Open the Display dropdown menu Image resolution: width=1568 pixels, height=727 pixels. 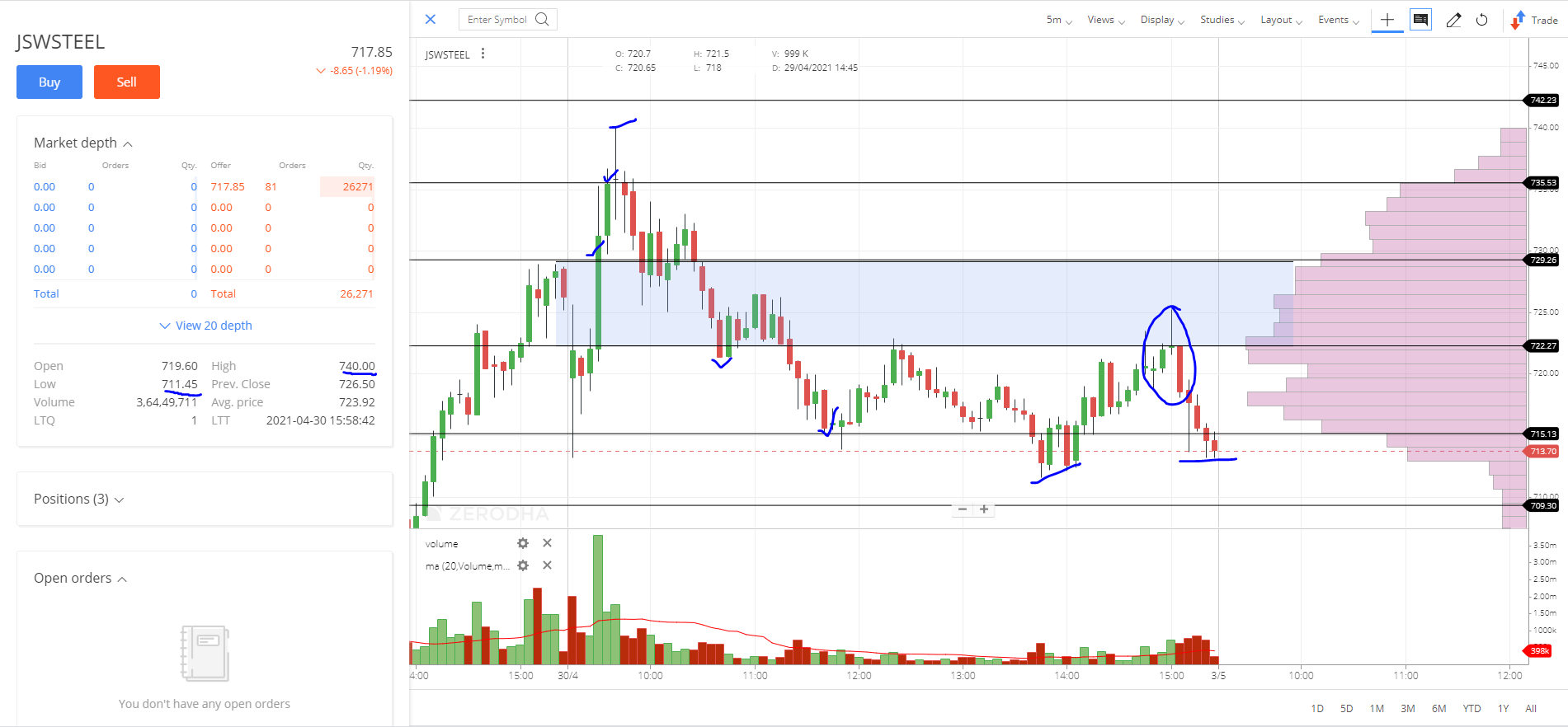click(x=1162, y=20)
